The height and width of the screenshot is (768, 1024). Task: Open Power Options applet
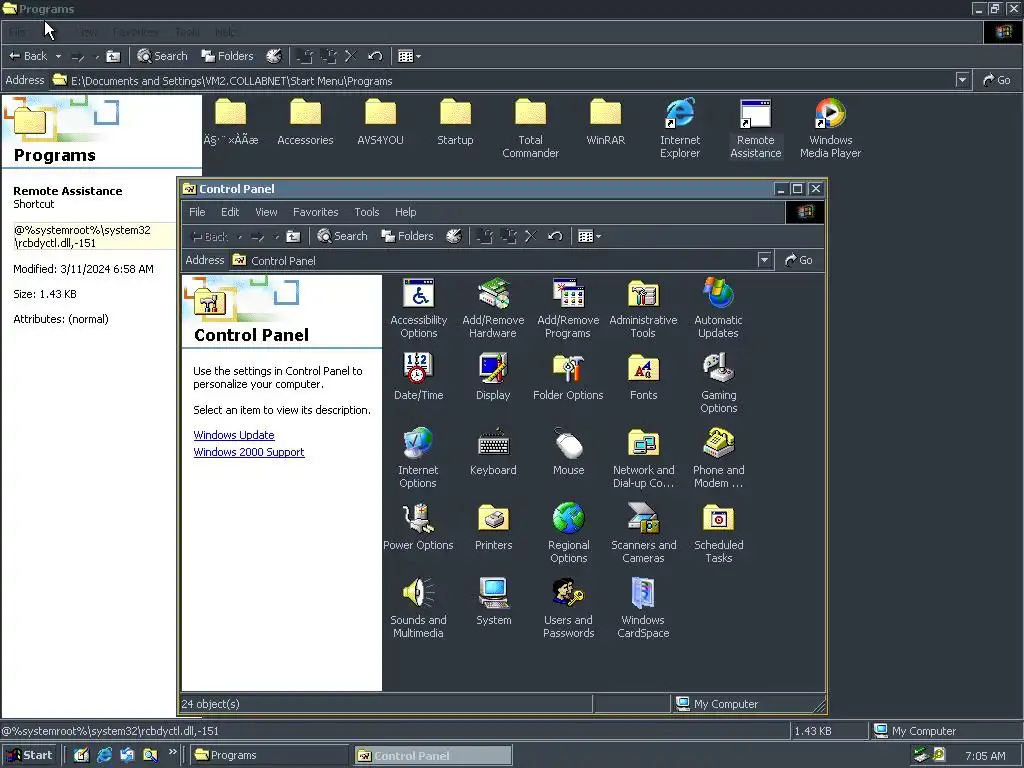point(418,527)
